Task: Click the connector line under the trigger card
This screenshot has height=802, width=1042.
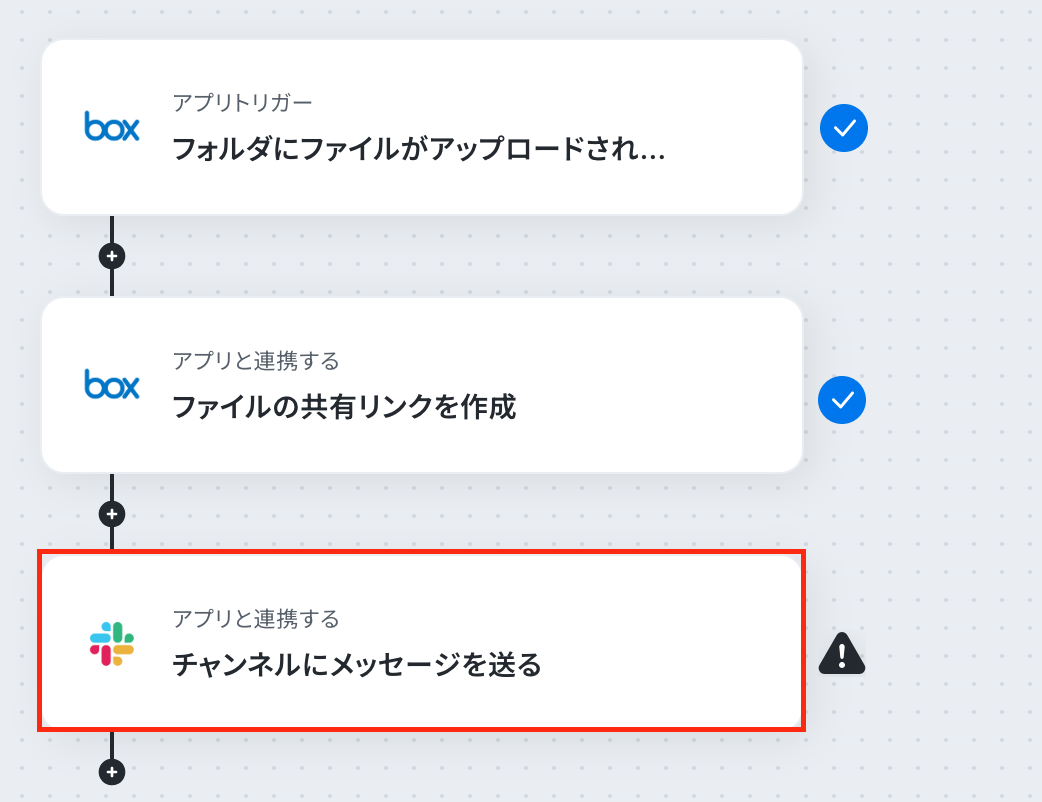Action: (x=112, y=229)
